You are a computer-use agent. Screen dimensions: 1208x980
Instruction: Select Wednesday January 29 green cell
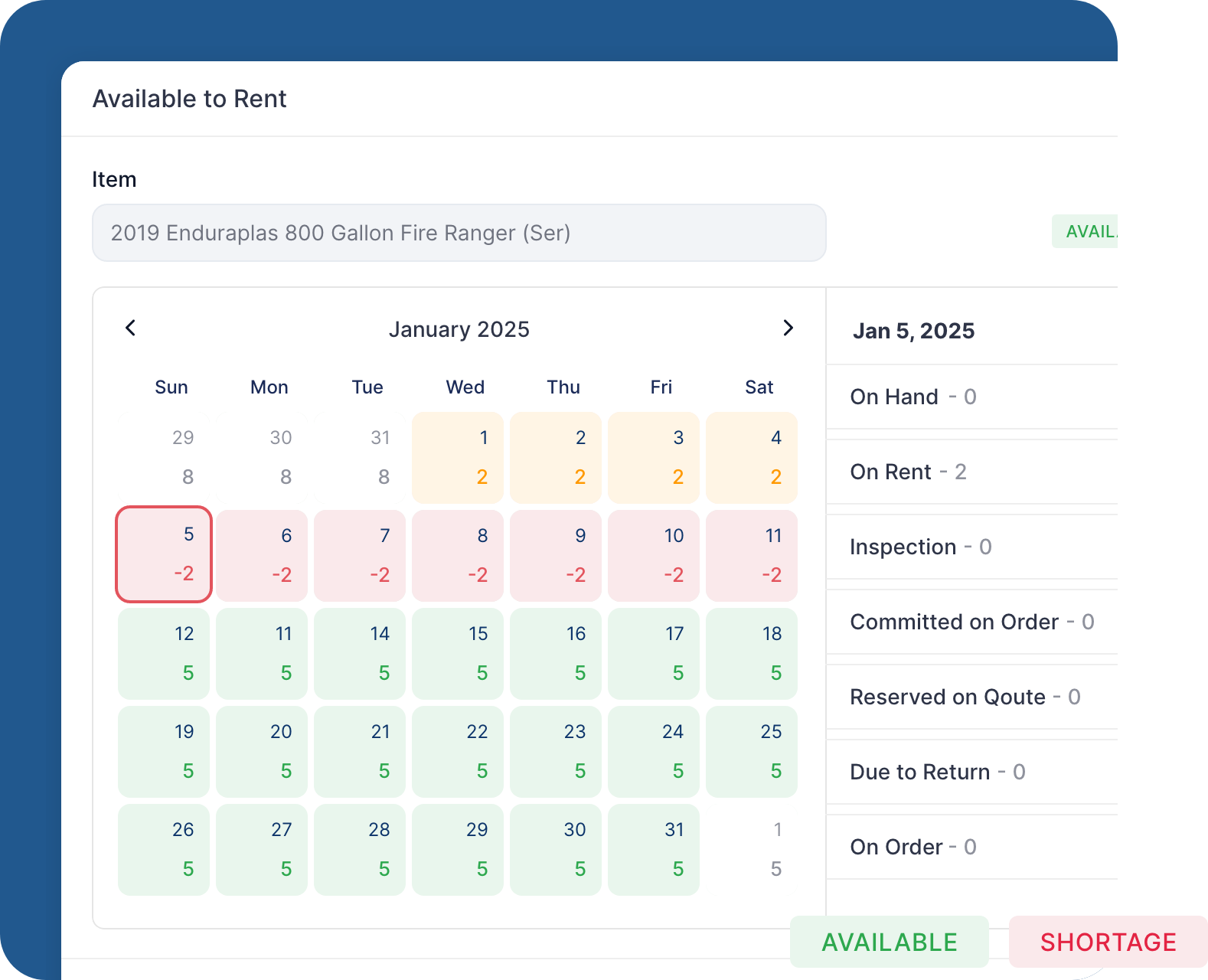(x=458, y=849)
